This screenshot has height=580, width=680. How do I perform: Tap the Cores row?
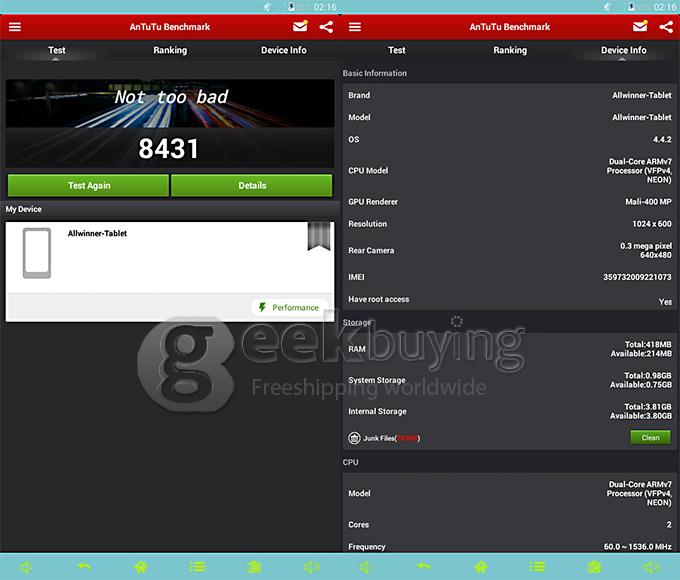point(510,524)
